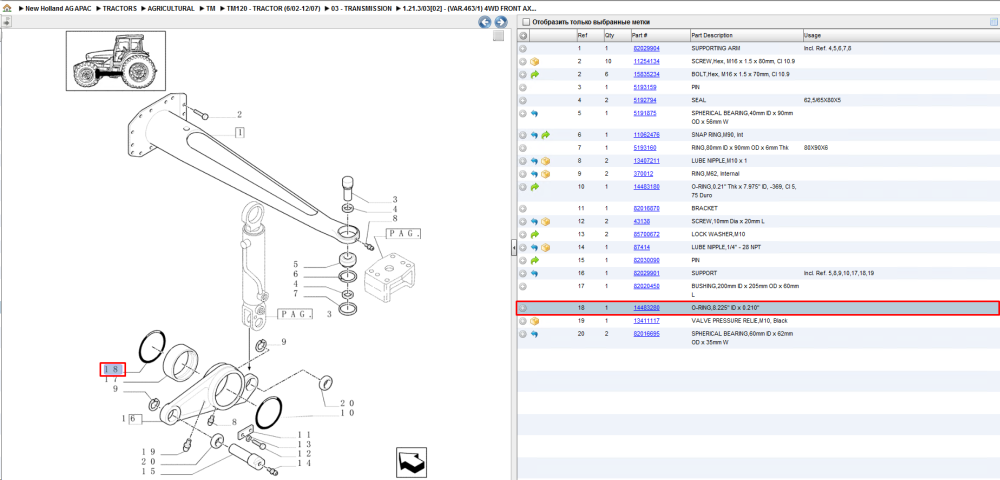Open the side panel toggle icon at top-left

tap(6, 22)
